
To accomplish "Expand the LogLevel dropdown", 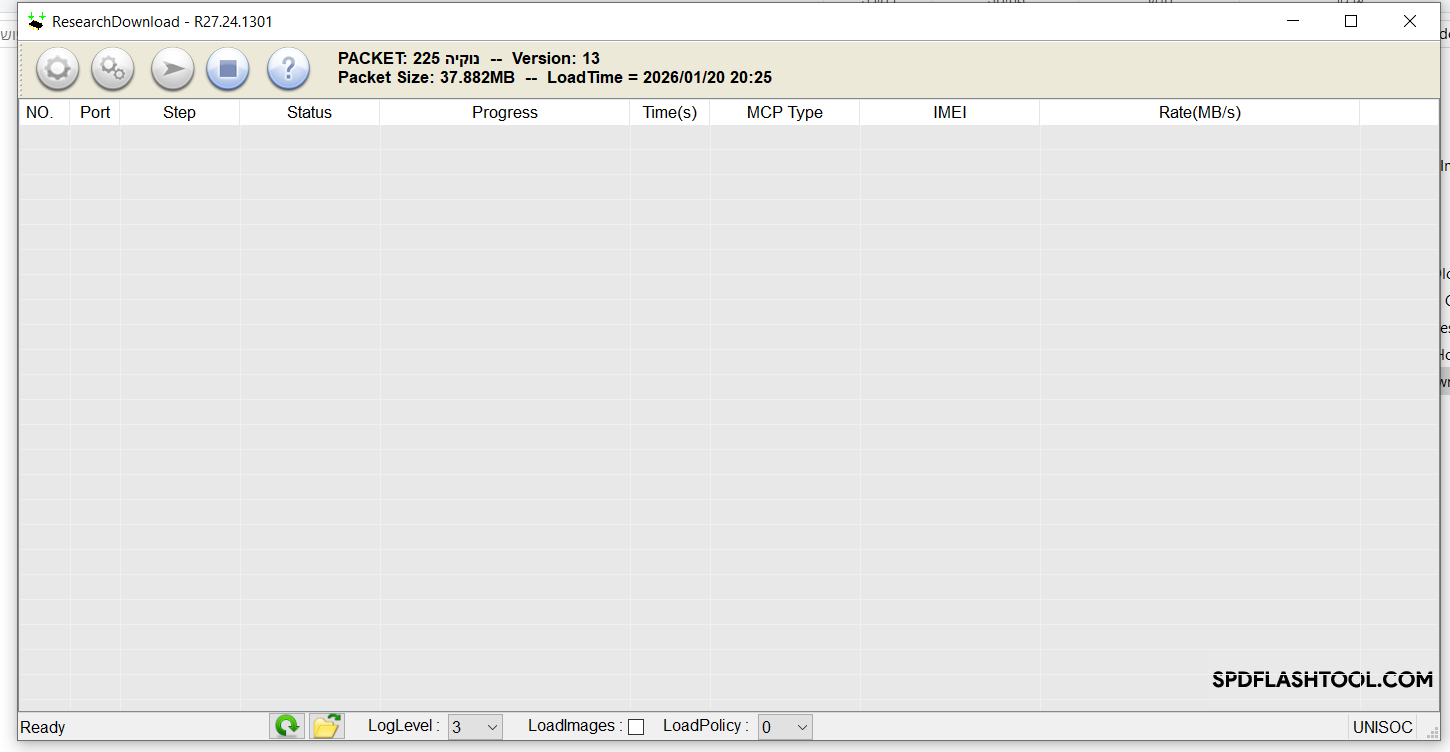I will tap(474, 727).
